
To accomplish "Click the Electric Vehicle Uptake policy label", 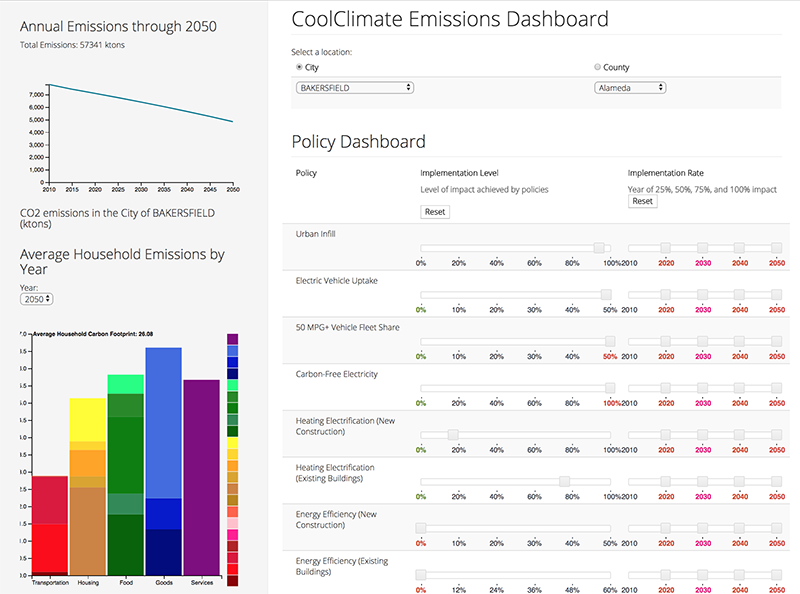I will 337,281.
